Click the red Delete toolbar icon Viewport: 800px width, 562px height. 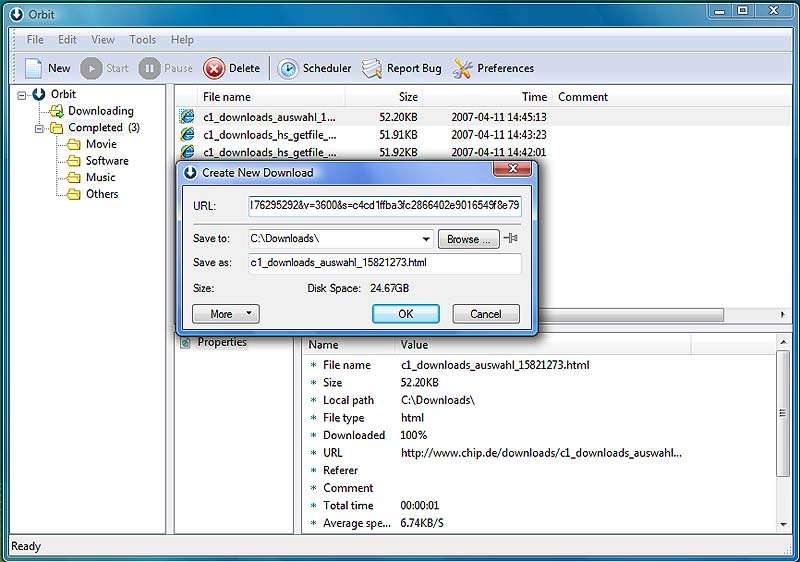[214, 68]
